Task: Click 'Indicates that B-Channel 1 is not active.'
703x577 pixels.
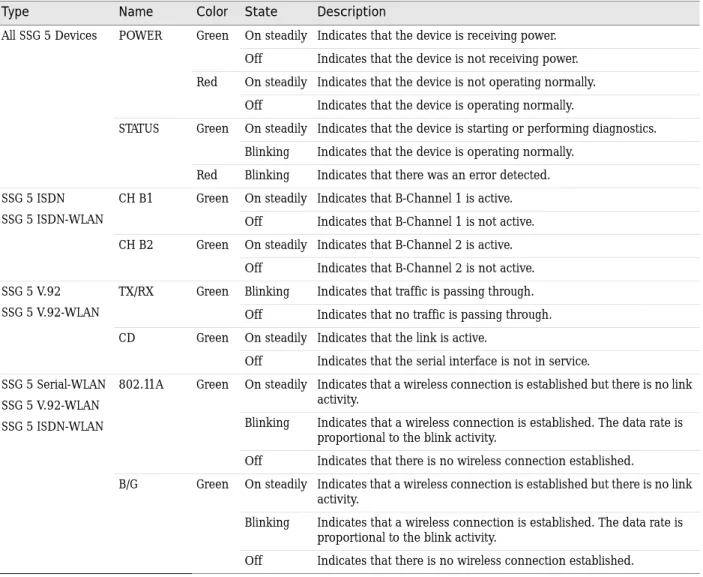Action: point(425,222)
